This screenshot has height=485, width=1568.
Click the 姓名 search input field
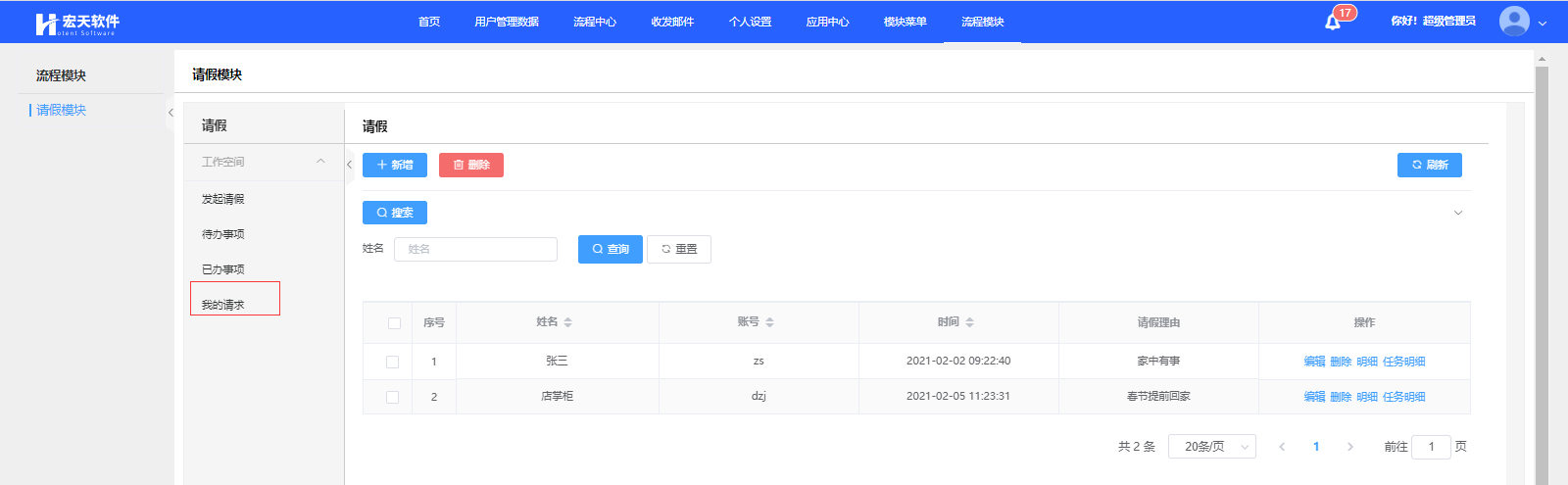coord(475,249)
